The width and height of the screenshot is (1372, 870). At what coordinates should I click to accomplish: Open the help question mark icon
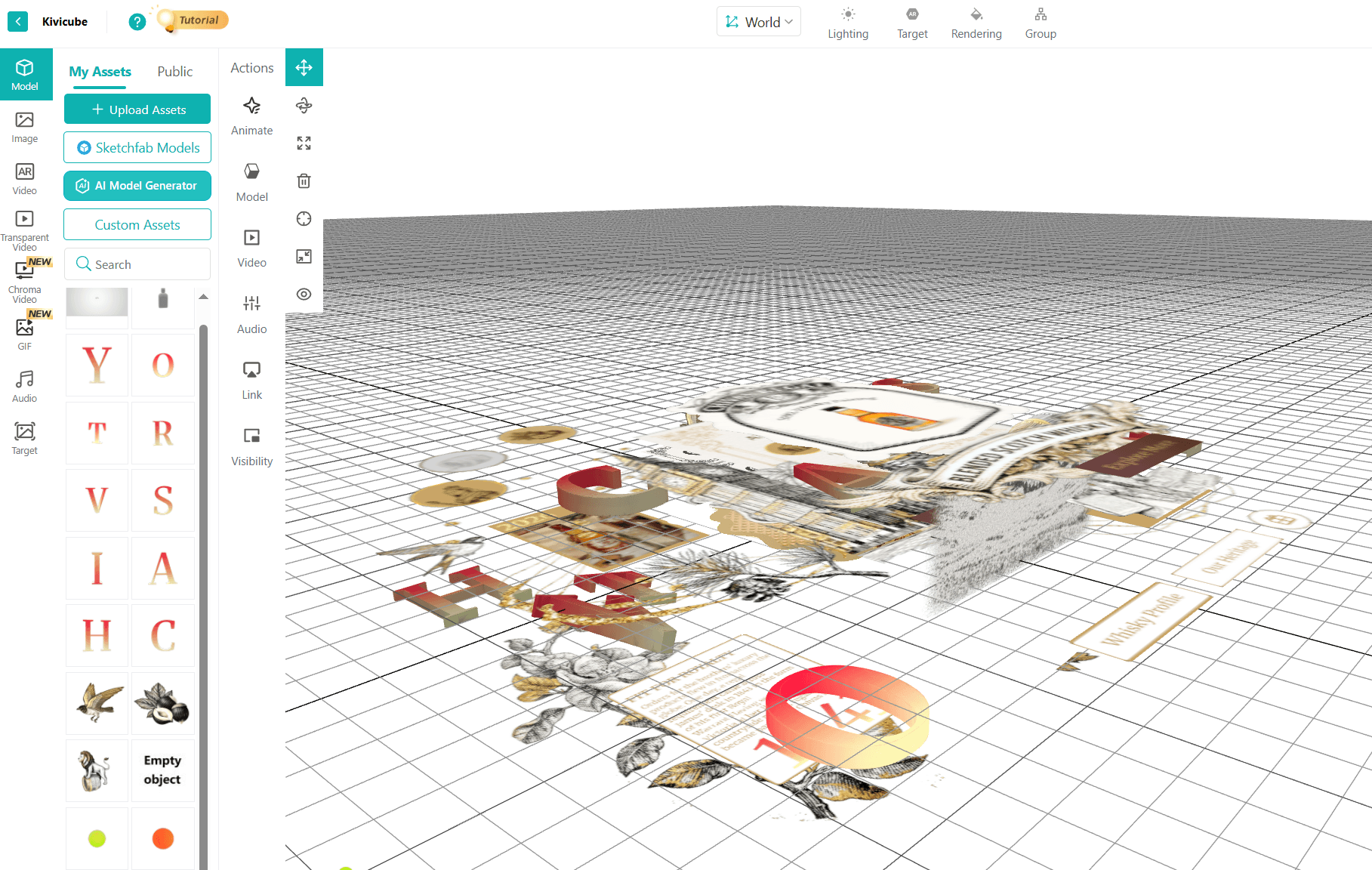click(137, 22)
